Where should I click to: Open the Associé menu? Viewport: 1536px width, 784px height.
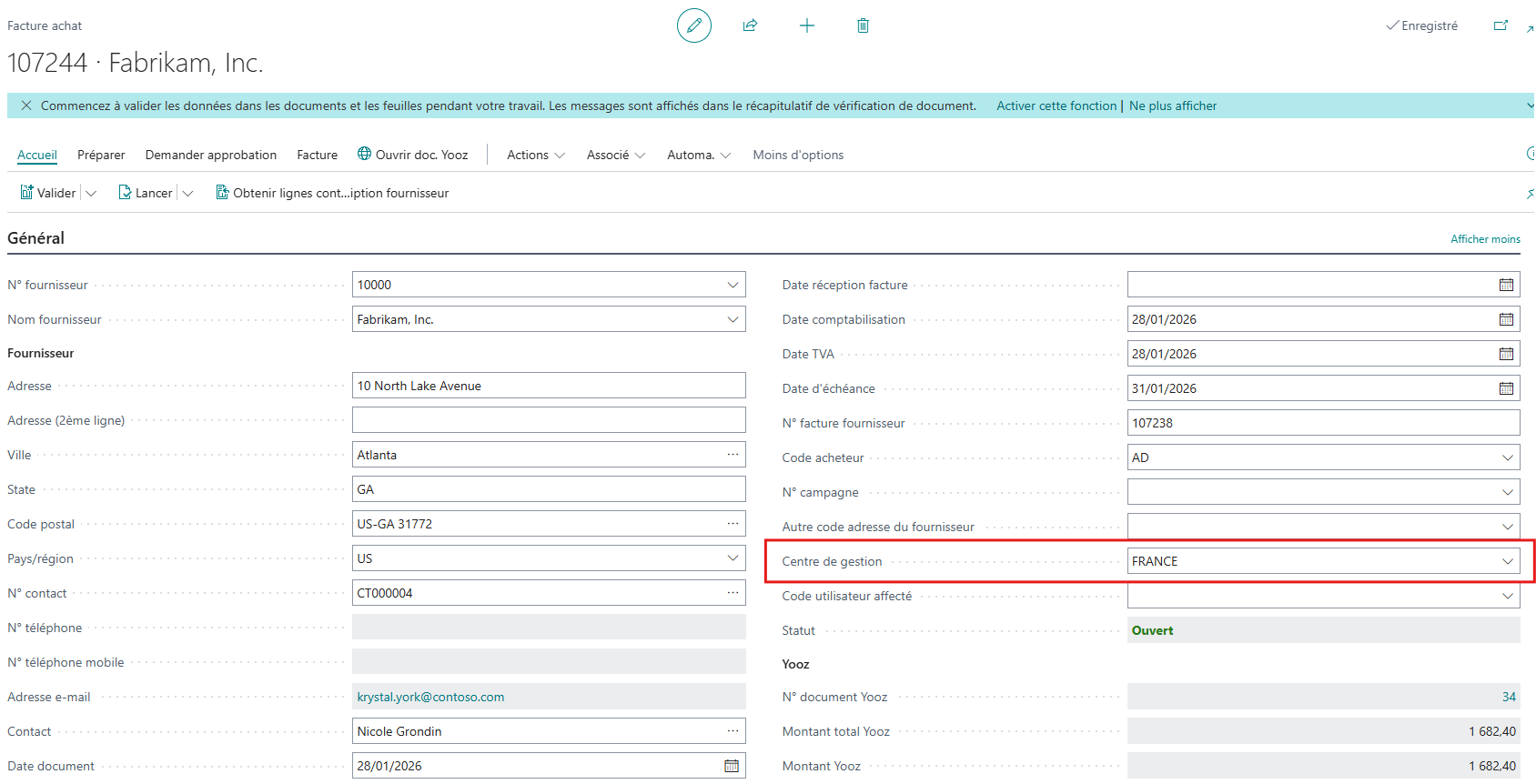pyautogui.click(x=615, y=155)
